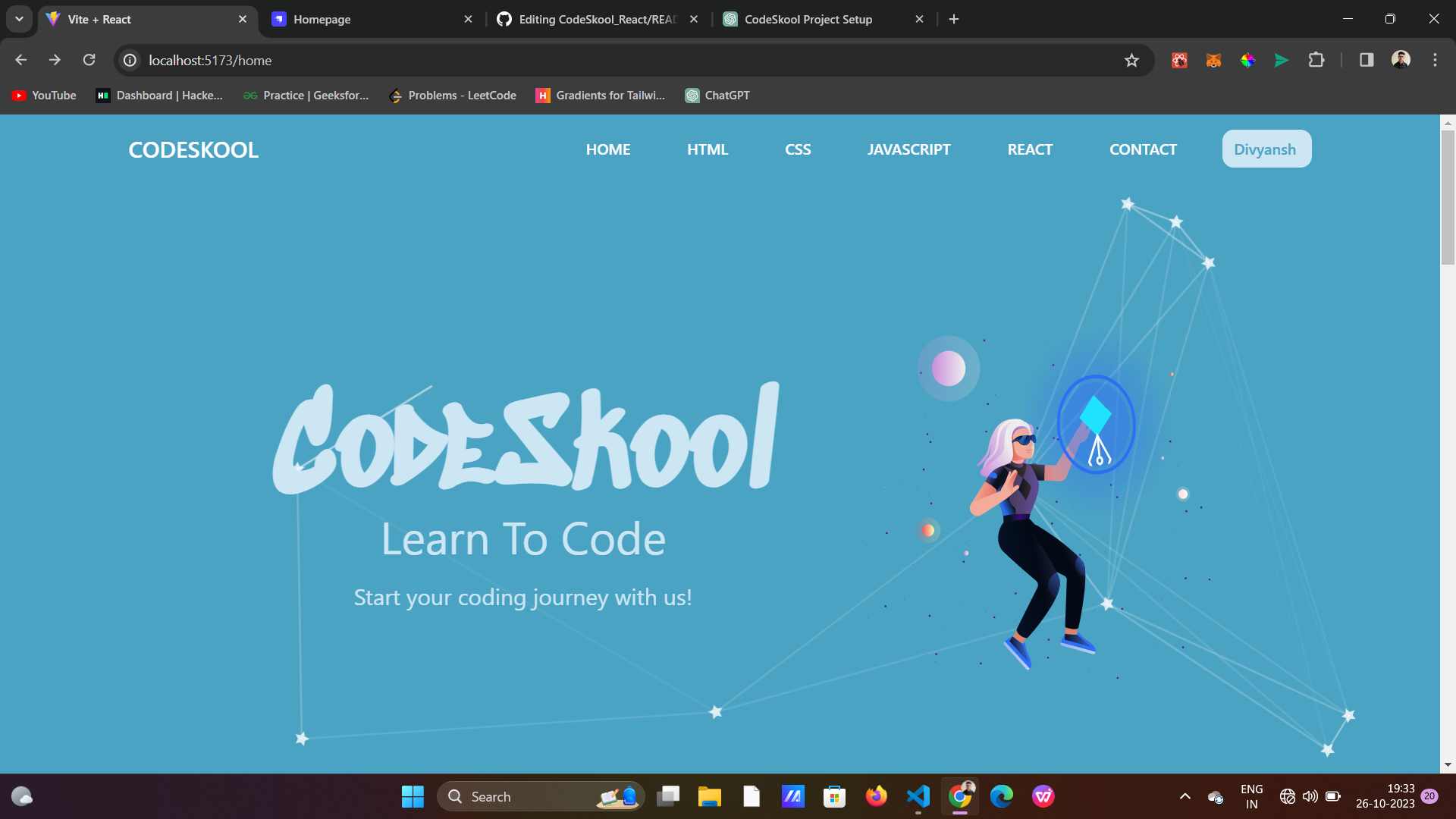Open the Extensions puzzle menu
The image size is (1456, 819).
coord(1316,60)
